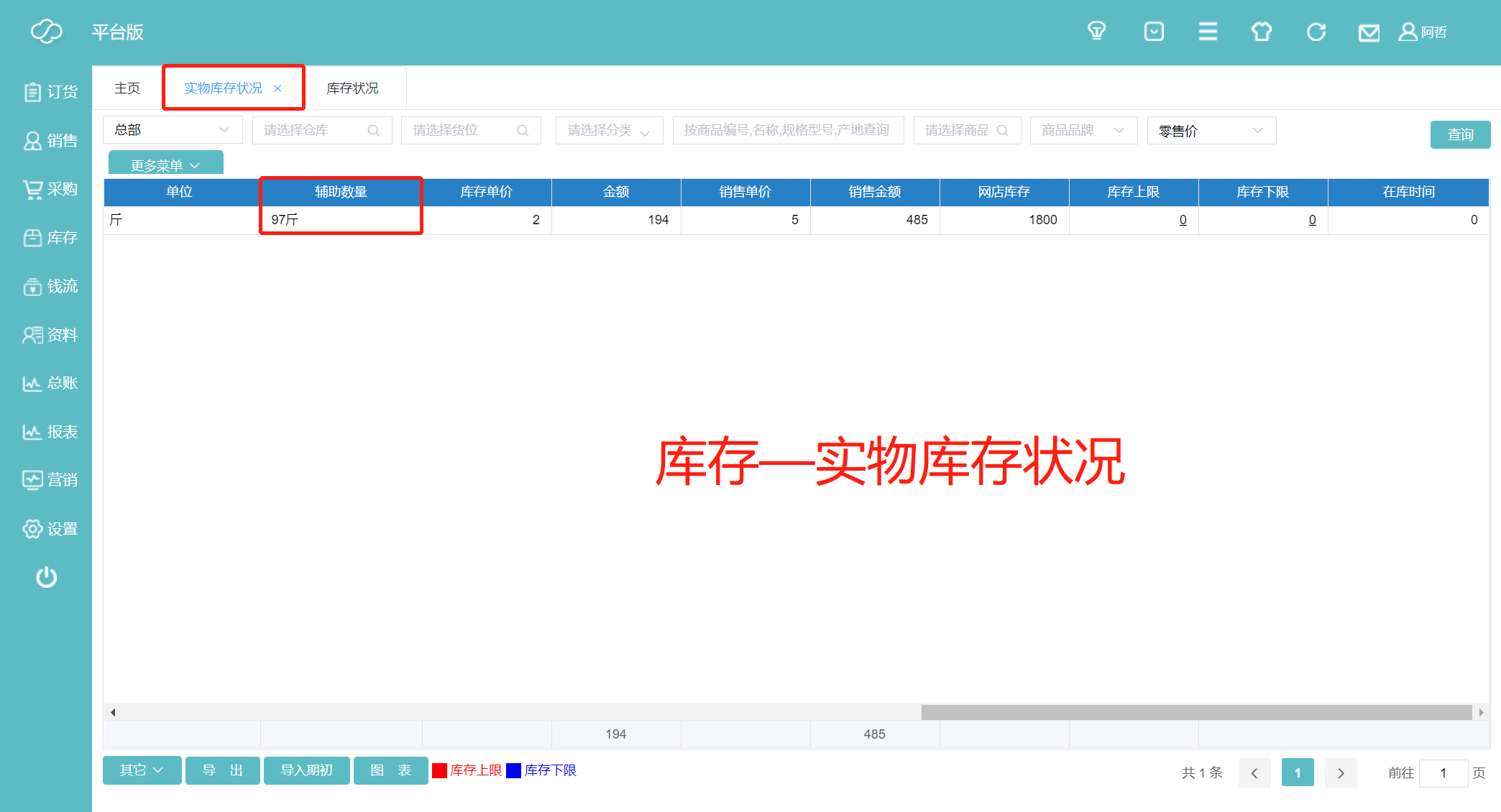The width and height of the screenshot is (1501, 812).
Task: Switch to the 主页 tab
Action: click(127, 88)
